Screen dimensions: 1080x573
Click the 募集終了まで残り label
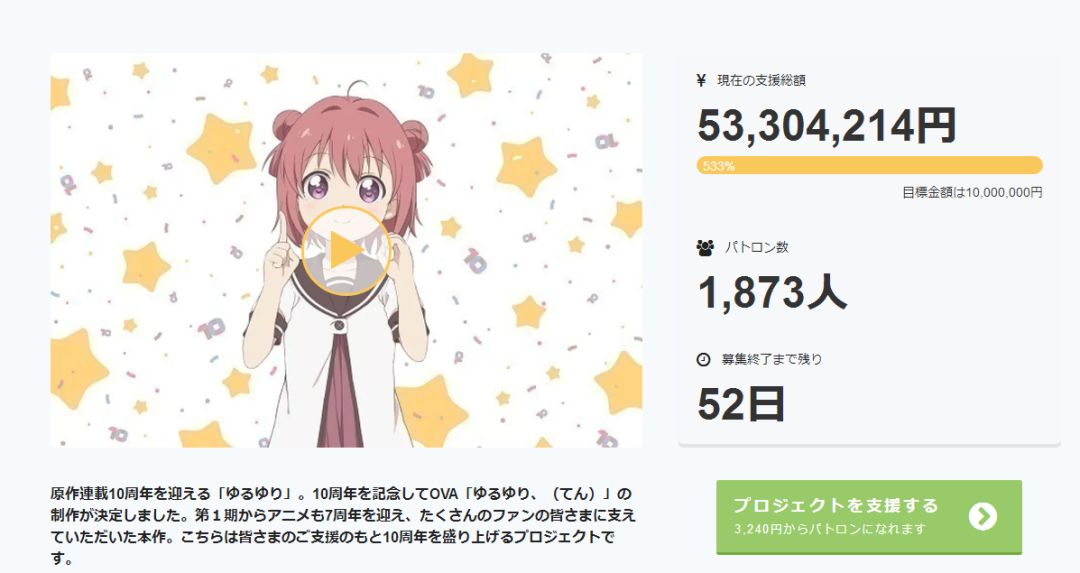pos(771,360)
